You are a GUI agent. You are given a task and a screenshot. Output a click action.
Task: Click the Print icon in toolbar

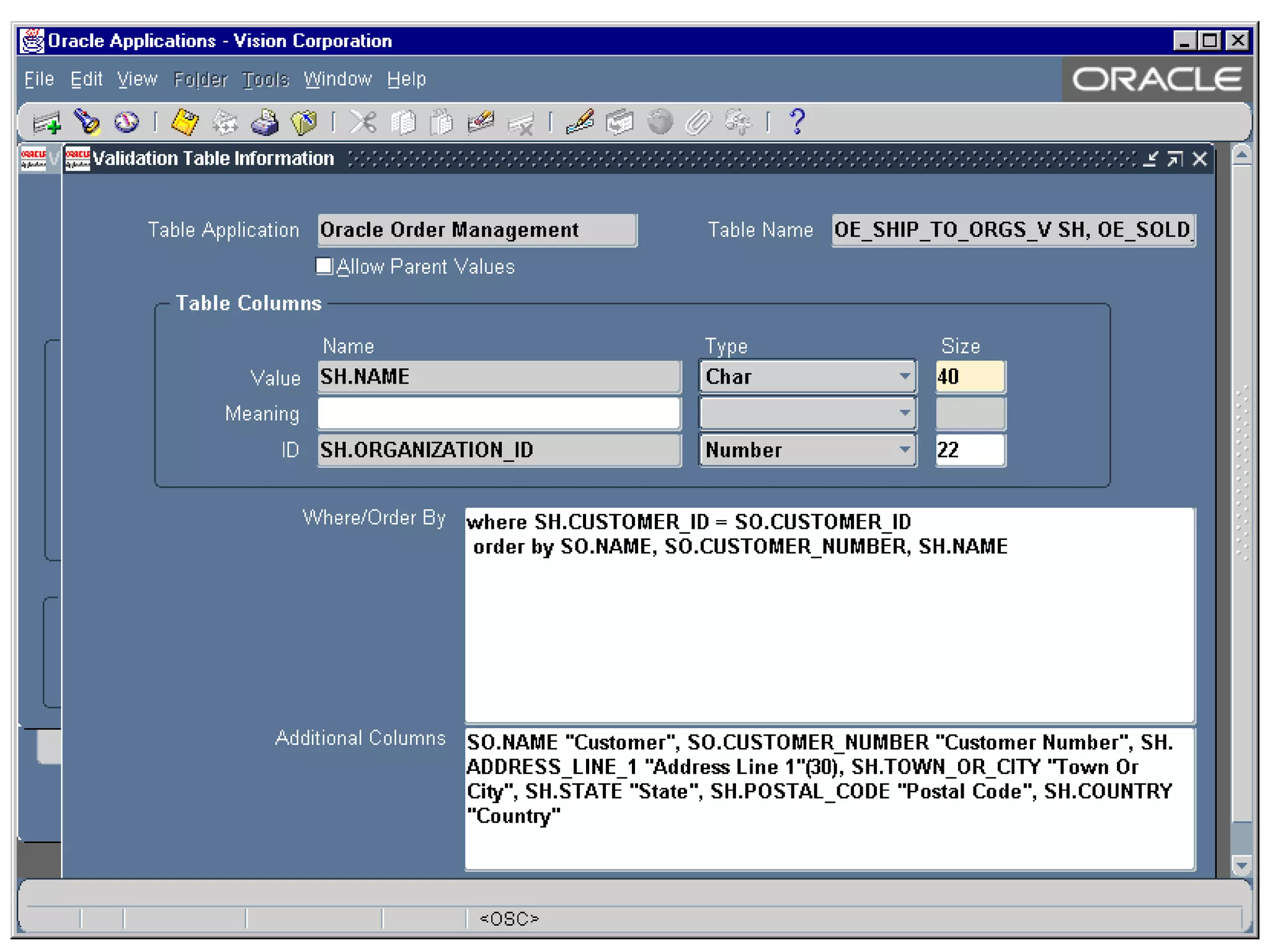click(265, 122)
